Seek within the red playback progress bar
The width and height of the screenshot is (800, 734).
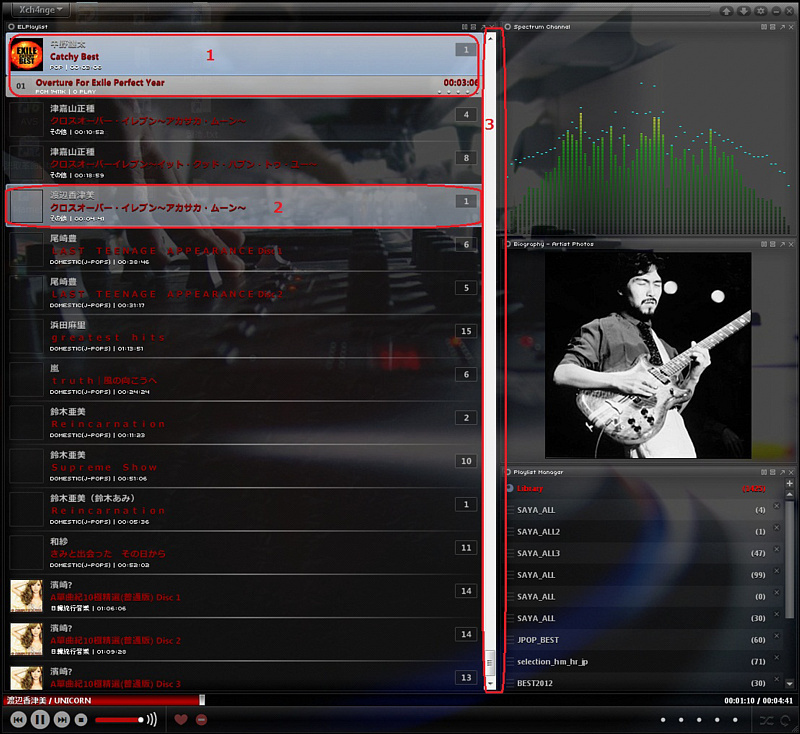104,700
